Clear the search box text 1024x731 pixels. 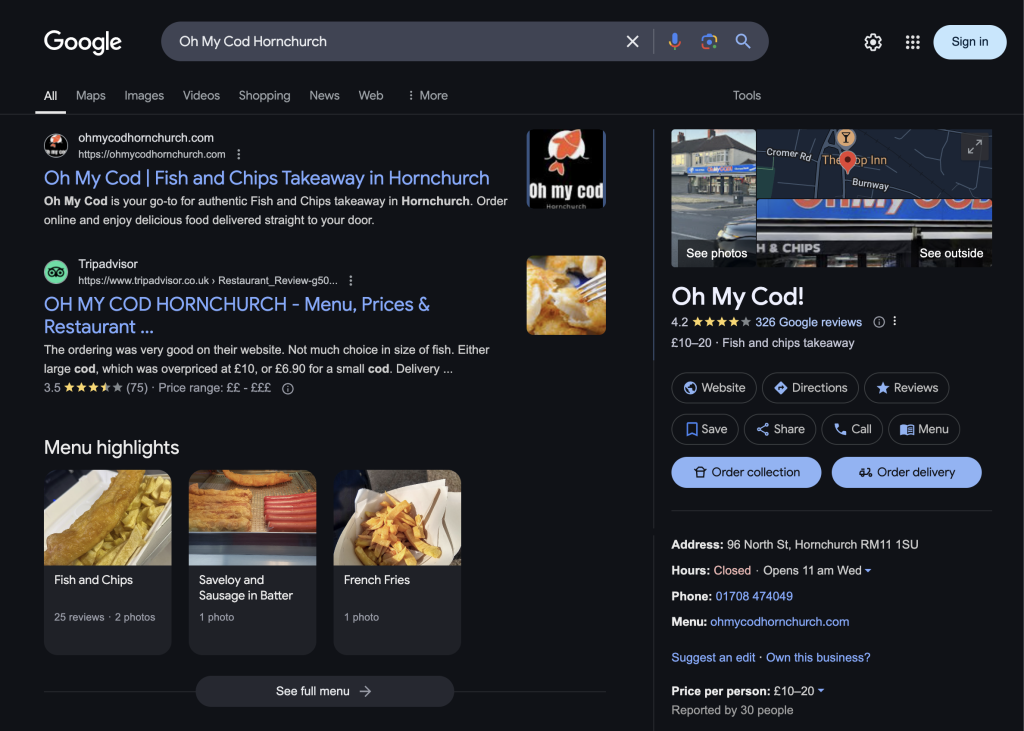point(632,42)
